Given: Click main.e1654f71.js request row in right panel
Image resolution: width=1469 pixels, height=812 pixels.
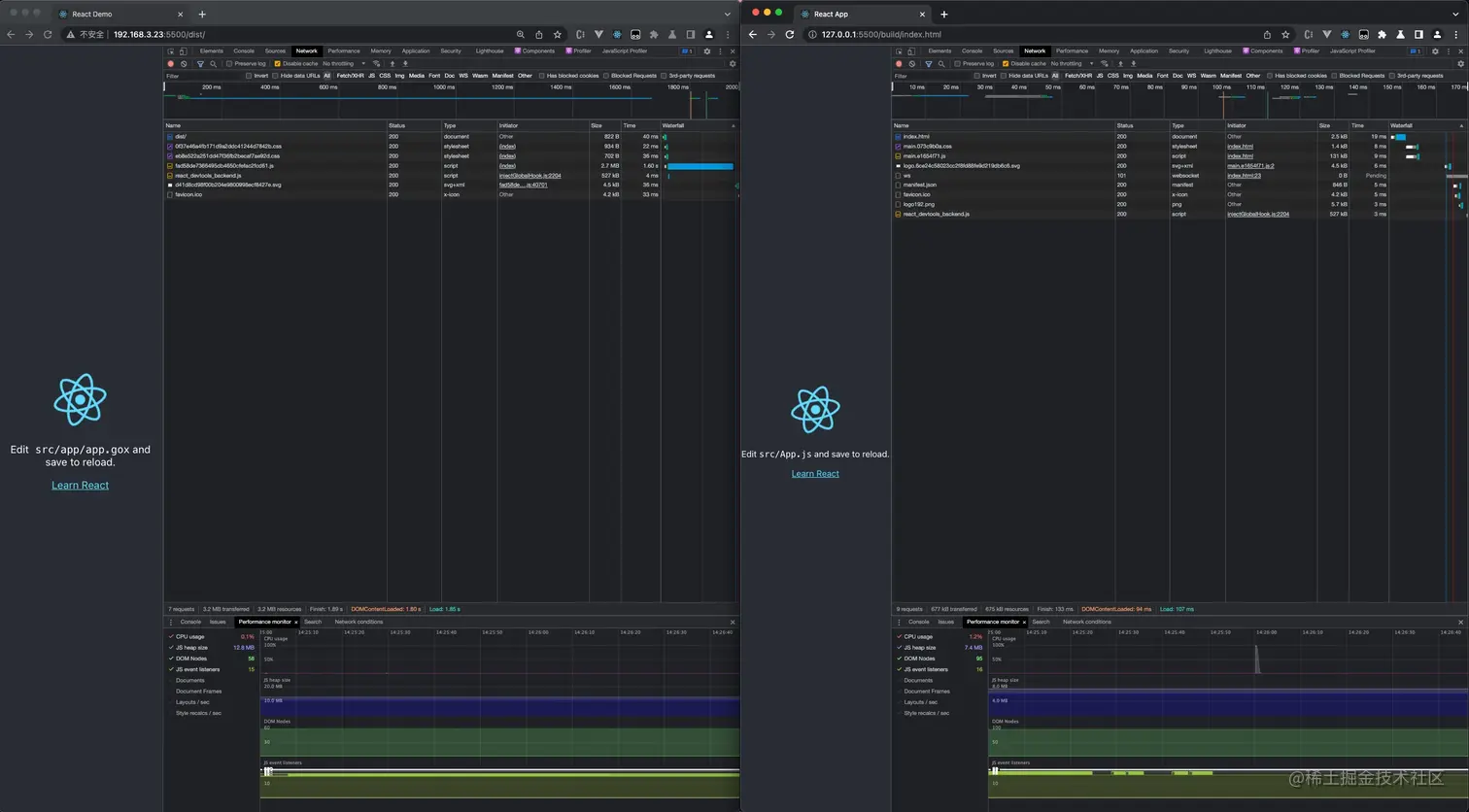Looking at the screenshot, I should pyautogui.click(x=924, y=156).
